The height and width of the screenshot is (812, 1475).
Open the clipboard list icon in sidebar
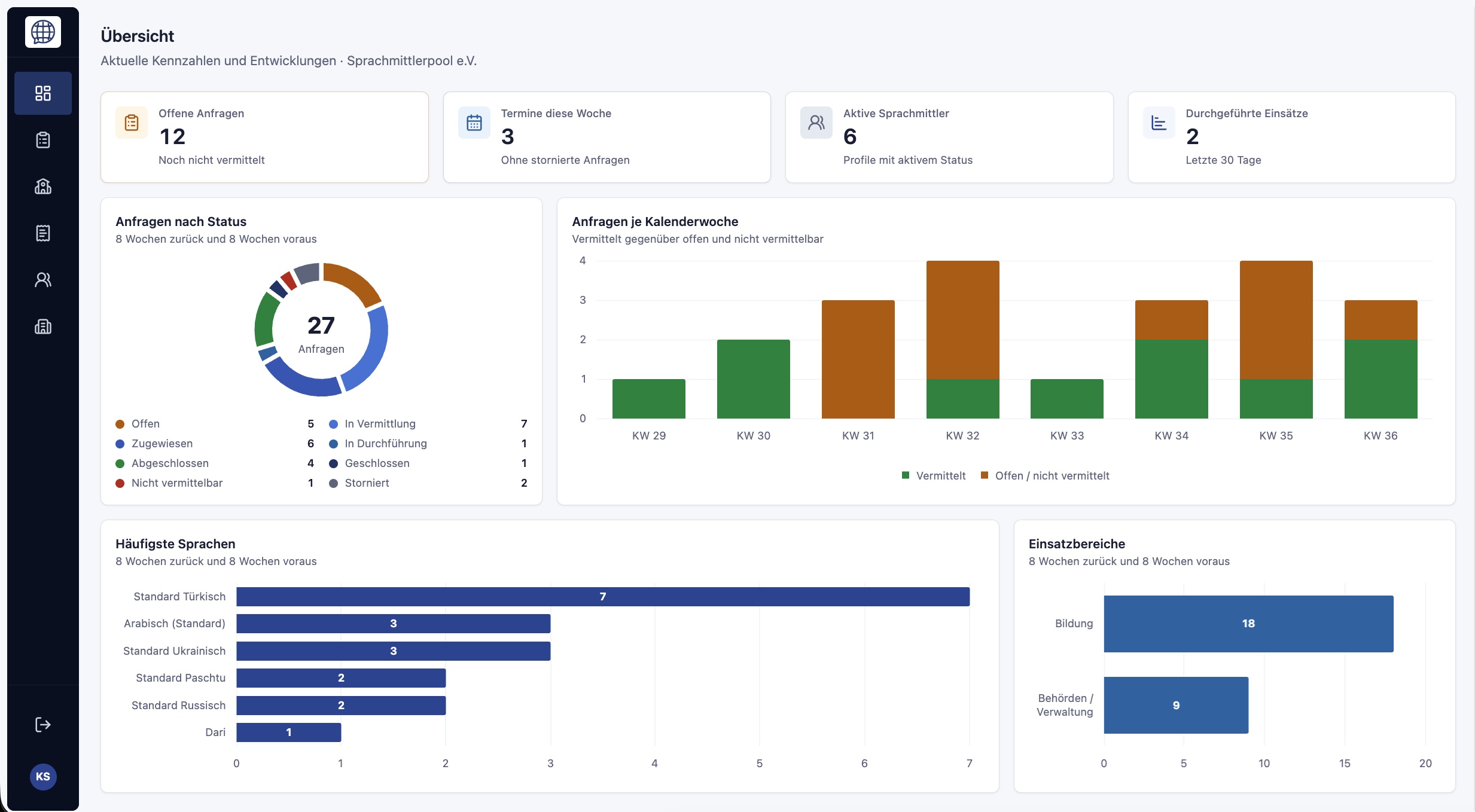coord(43,140)
